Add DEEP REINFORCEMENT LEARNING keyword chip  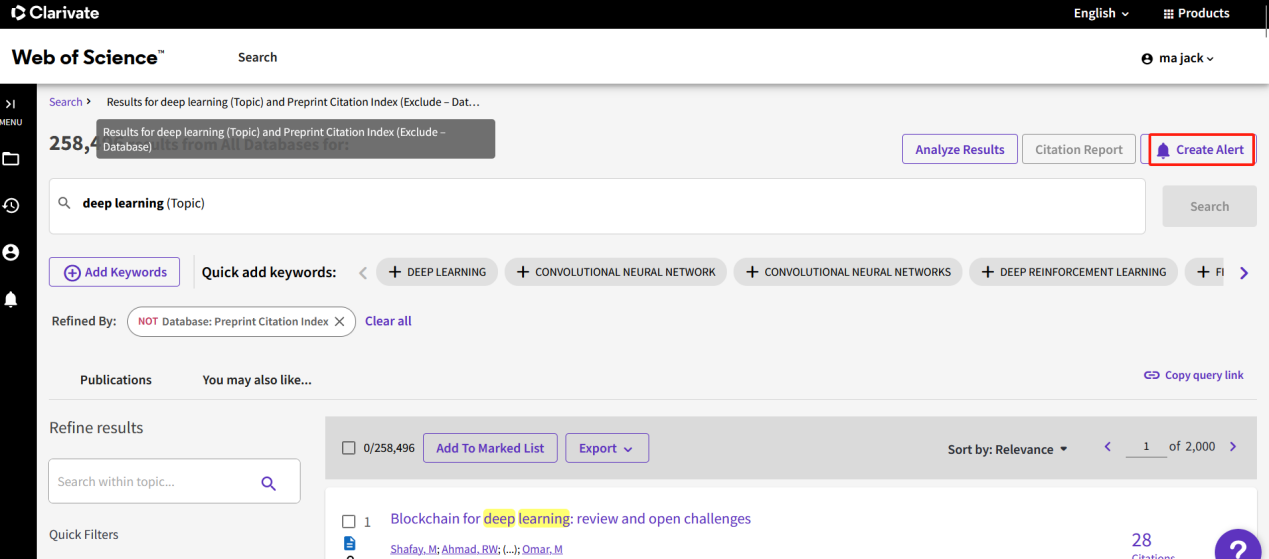click(1074, 272)
